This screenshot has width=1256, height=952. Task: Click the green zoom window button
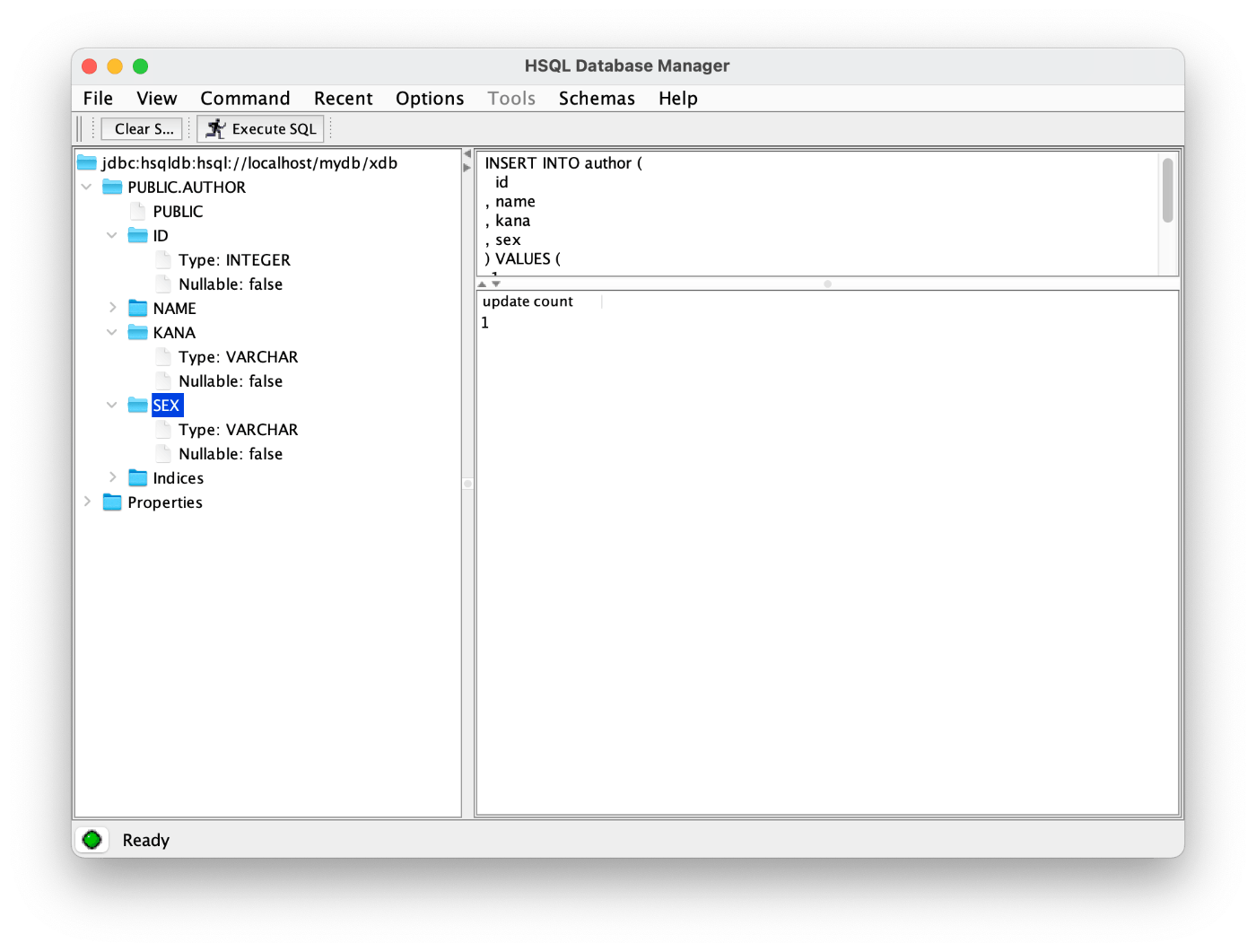click(140, 66)
